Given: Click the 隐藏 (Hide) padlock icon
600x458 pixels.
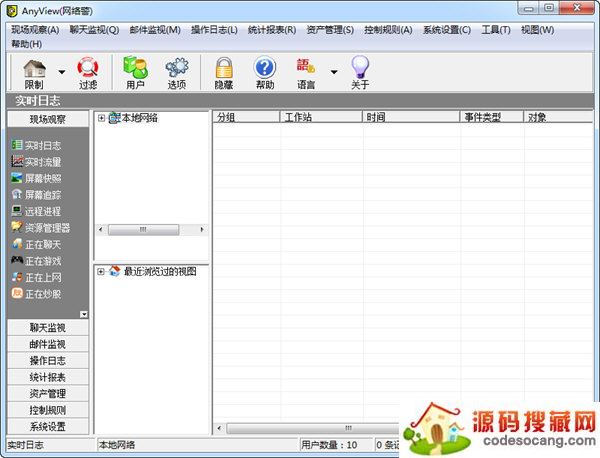Looking at the screenshot, I should click(x=223, y=72).
